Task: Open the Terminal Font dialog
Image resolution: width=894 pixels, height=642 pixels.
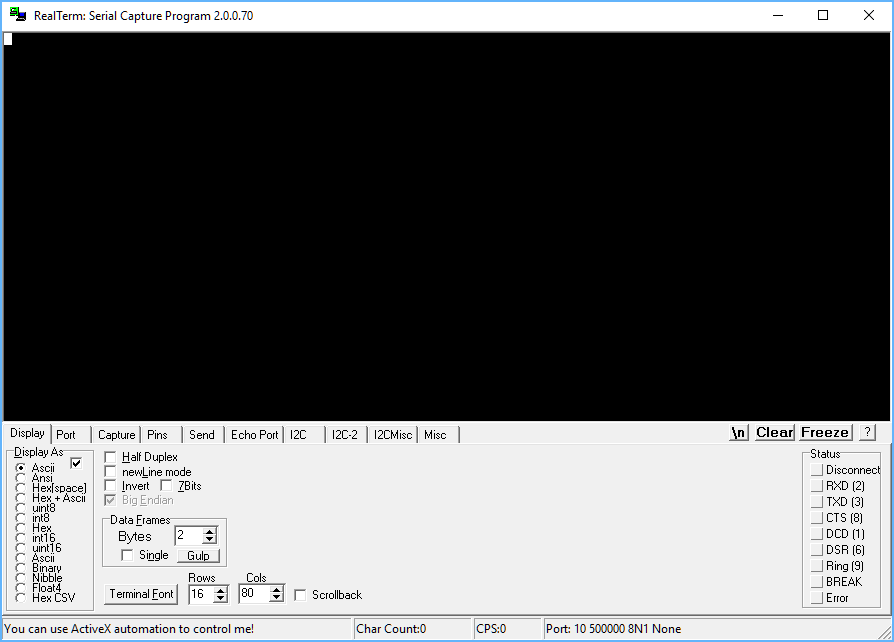Action: (x=140, y=594)
